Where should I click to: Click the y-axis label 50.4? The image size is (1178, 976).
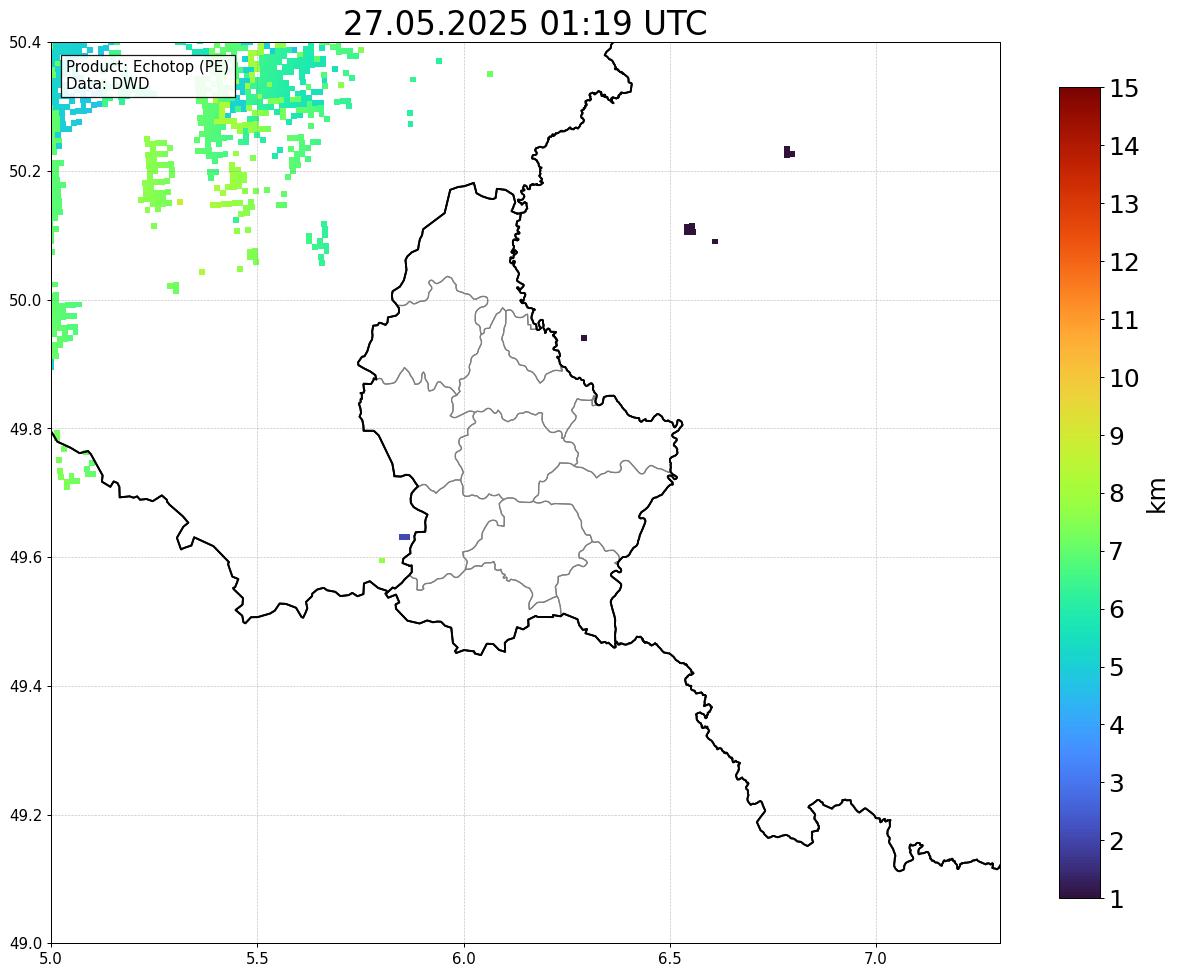point(24,43)
